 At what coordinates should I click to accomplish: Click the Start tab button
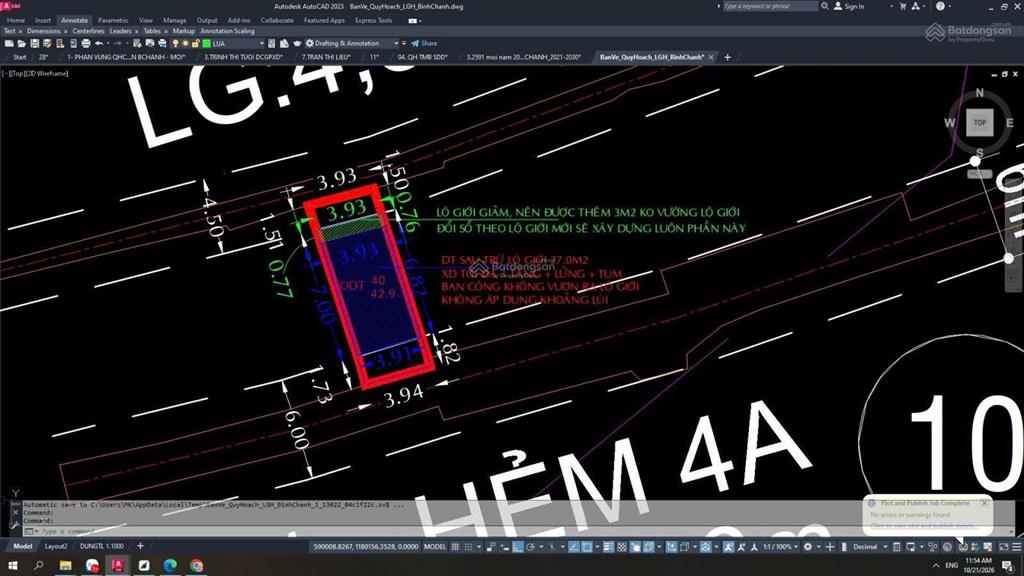pos(20,57)
